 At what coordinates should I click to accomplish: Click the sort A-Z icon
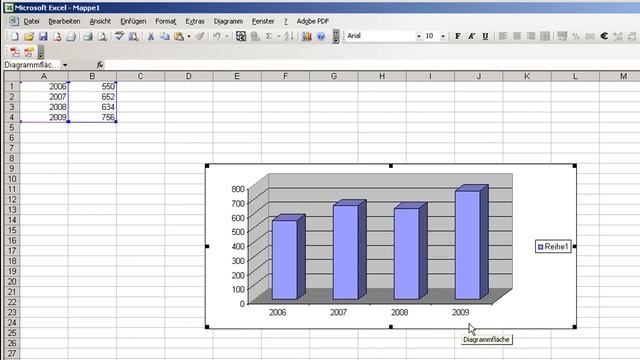[289, 36]
